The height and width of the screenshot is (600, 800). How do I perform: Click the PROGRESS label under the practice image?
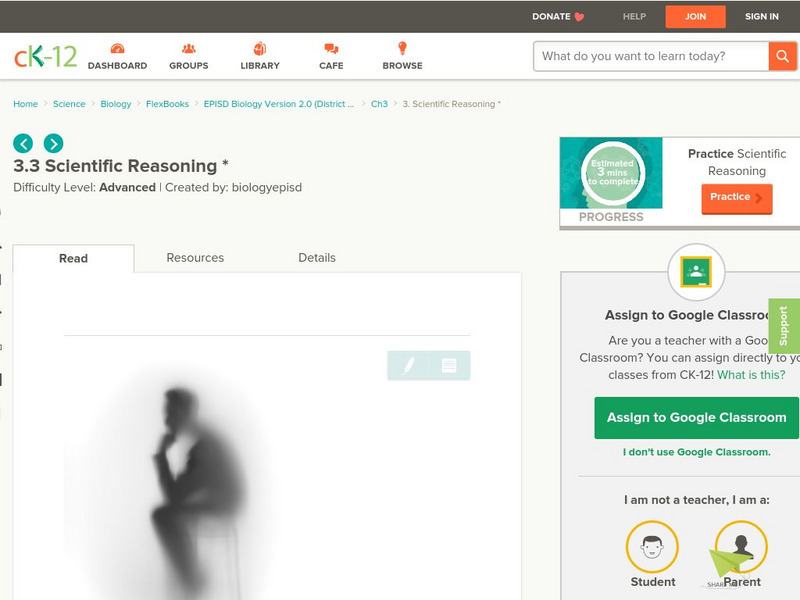pyautogui.click(x=611, y=217)
